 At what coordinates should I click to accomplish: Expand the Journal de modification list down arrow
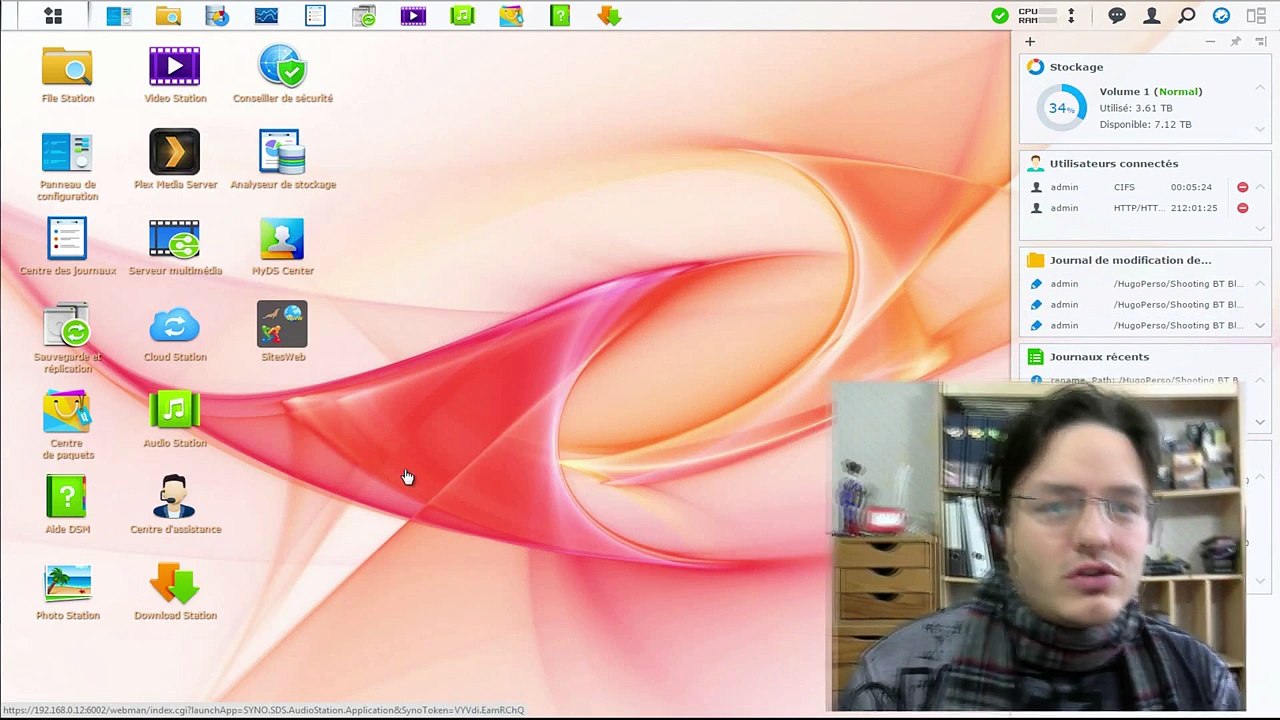tap(1260, 325)
